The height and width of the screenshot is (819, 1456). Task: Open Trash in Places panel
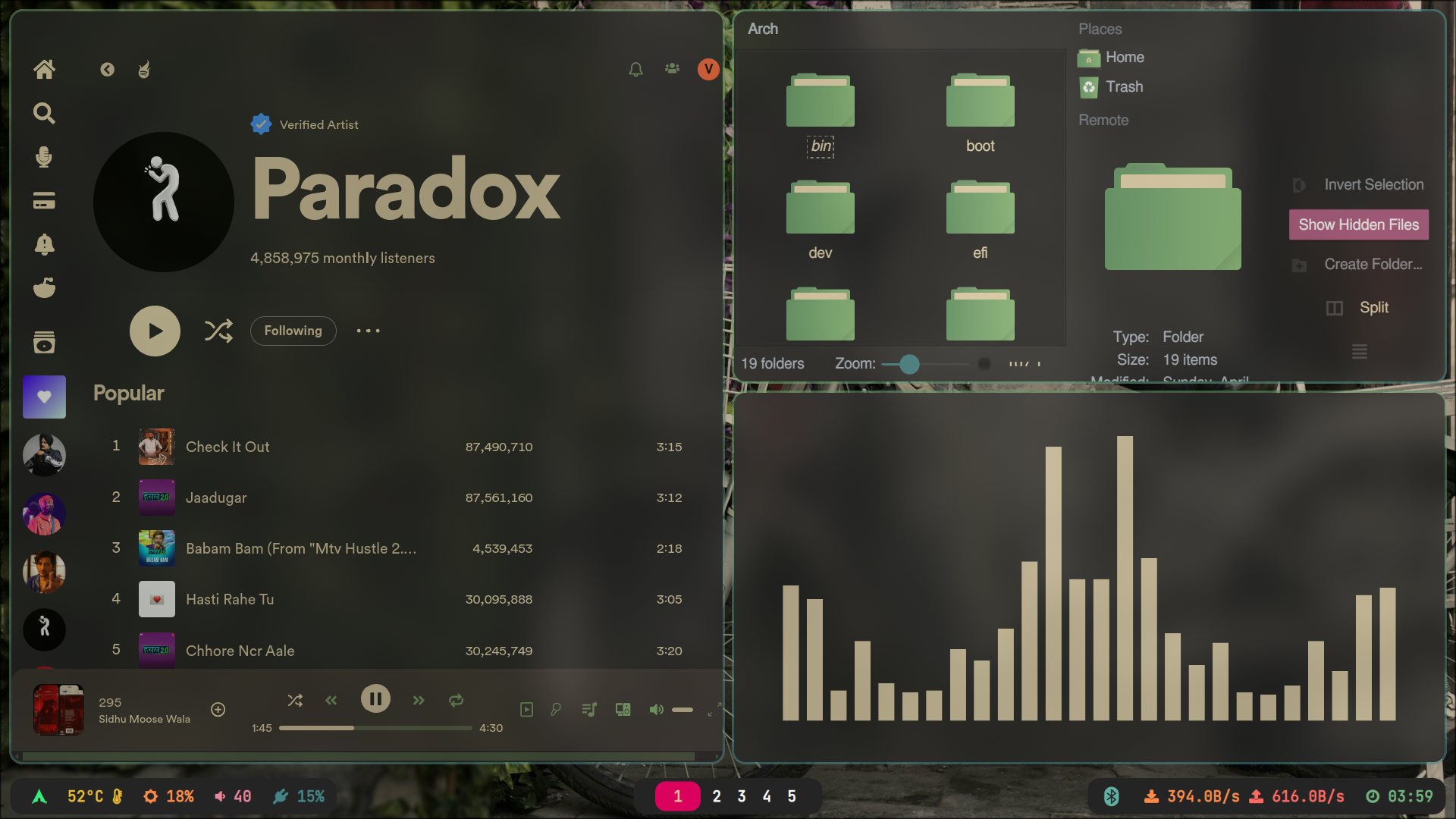point(1110,87)
